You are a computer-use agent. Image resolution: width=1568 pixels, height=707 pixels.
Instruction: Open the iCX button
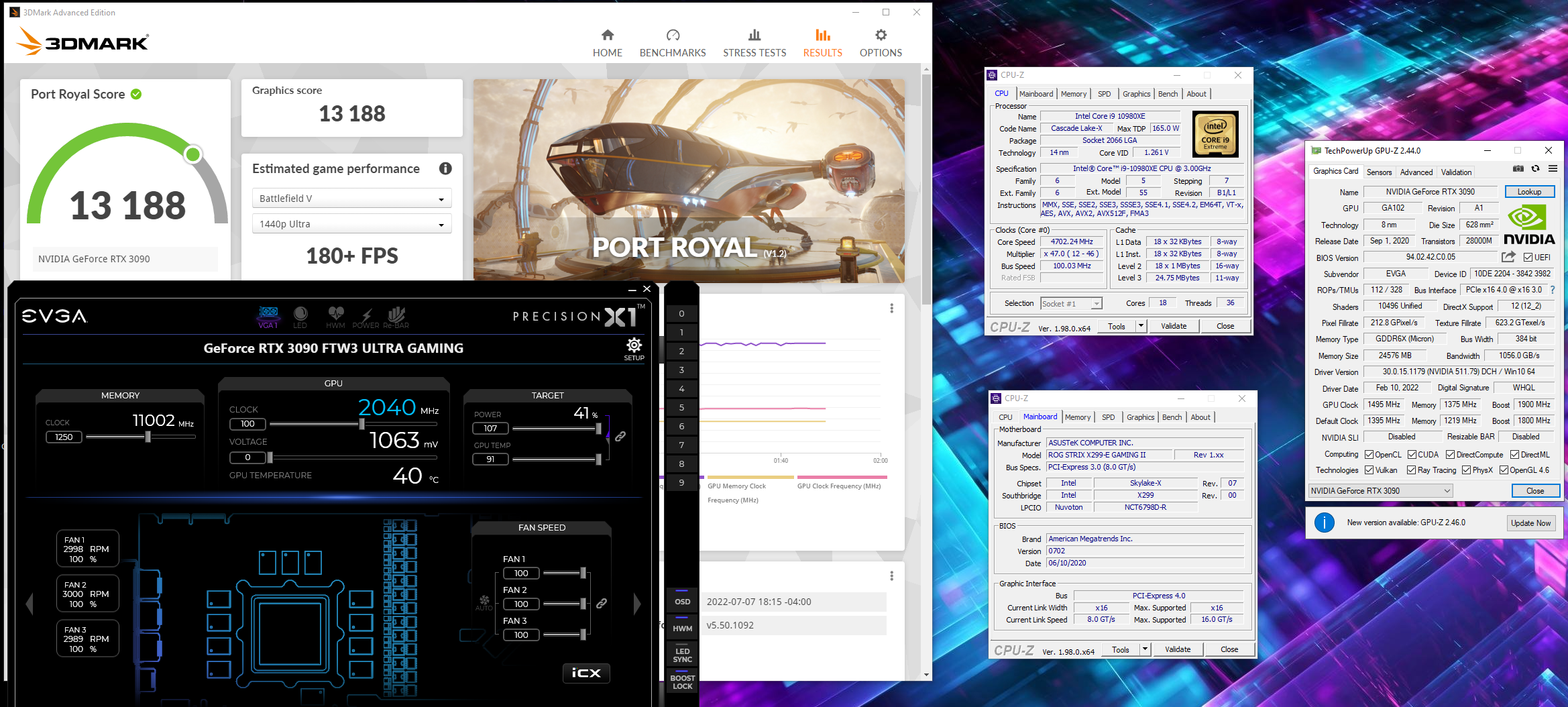tap(586, 673)
